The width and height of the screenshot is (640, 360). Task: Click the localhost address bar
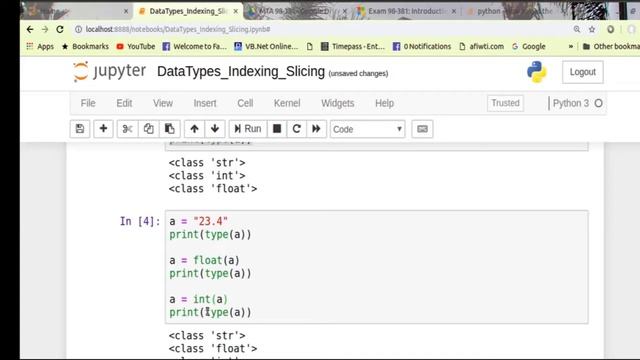coord(178,29)
